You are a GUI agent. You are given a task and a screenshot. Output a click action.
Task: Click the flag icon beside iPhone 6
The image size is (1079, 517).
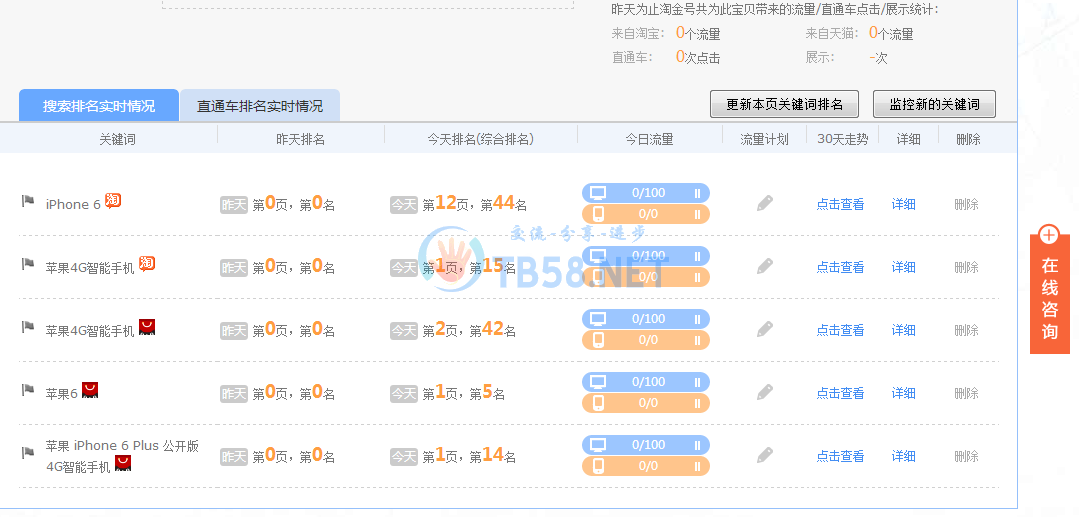(28, 201)
